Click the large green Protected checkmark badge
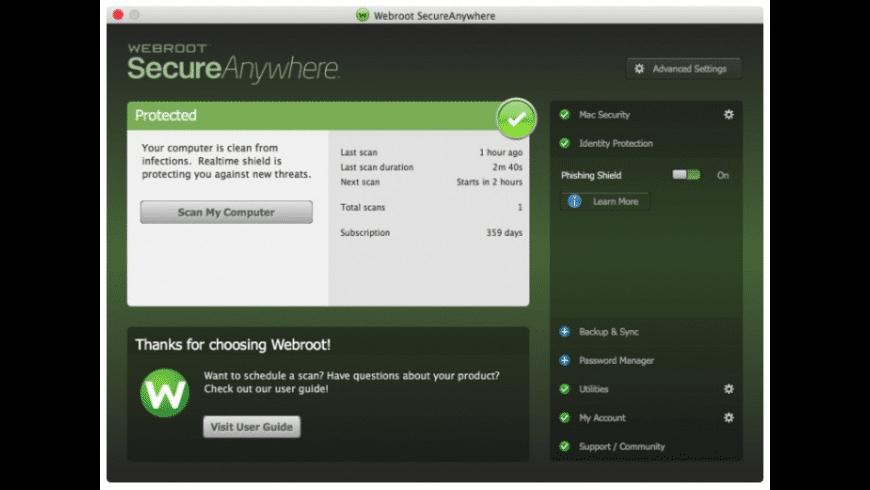 (516, 118)
